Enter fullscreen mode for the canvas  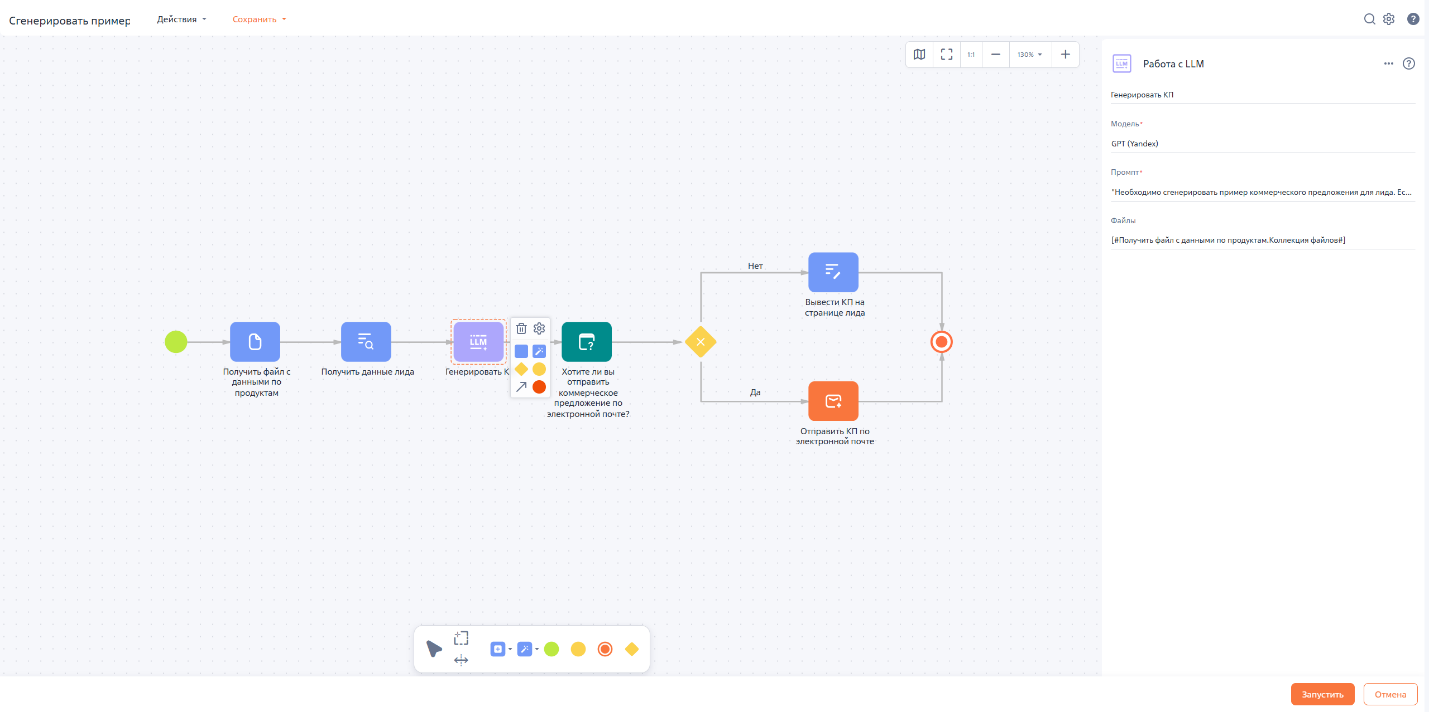point(946,54)
